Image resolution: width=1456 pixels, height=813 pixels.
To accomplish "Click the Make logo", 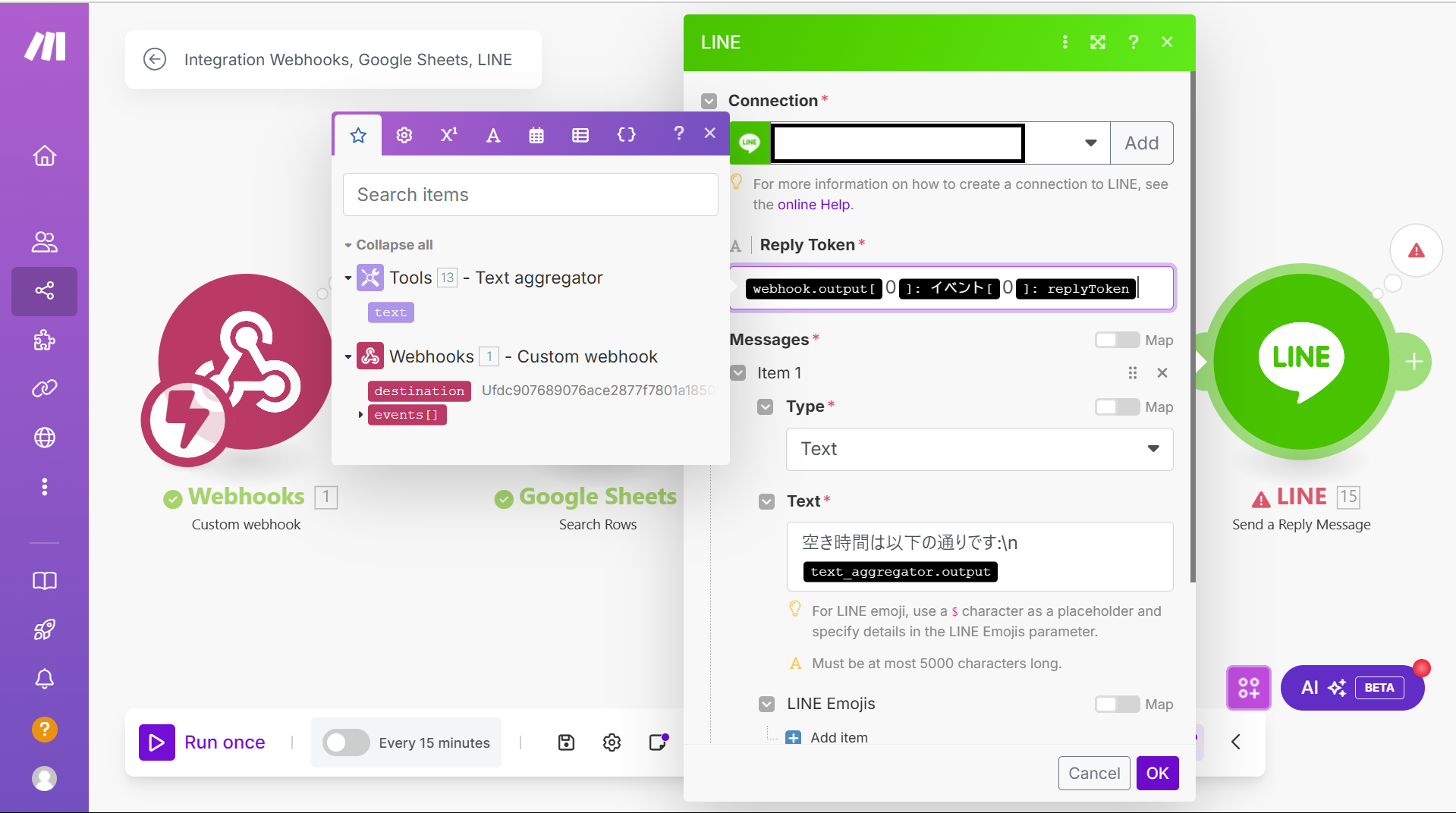I will point(45,46).
